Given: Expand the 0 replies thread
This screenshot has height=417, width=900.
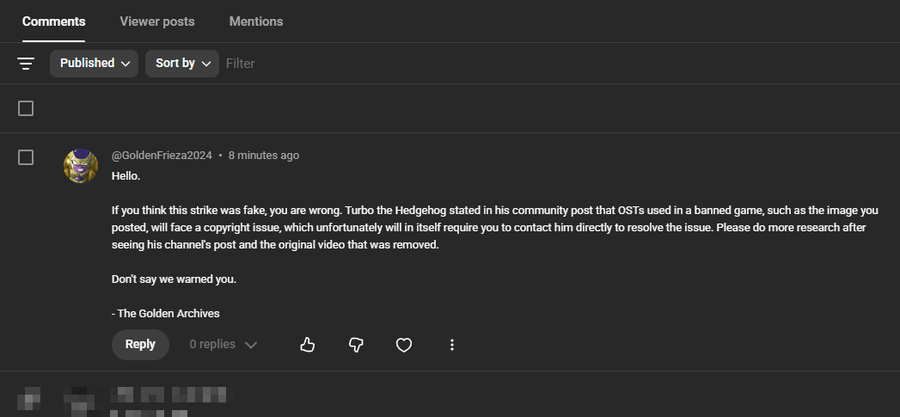Looking at the screenshot, I should (x=223, y=345).
